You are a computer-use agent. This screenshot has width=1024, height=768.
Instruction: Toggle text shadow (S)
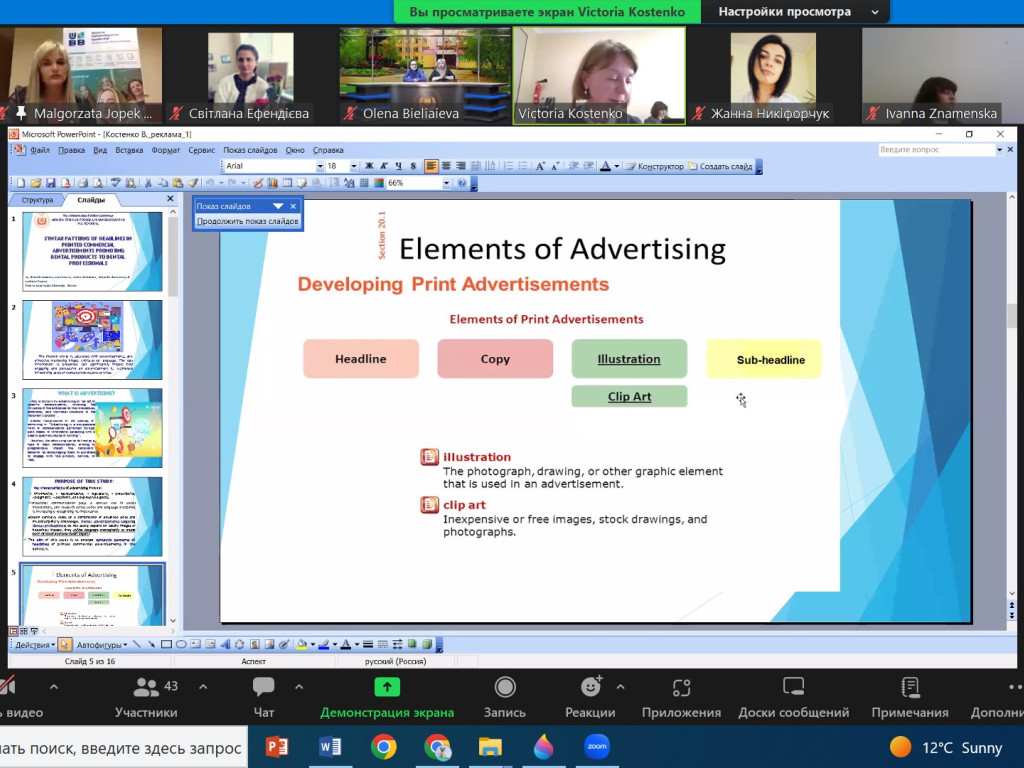[x=413, y=167]
